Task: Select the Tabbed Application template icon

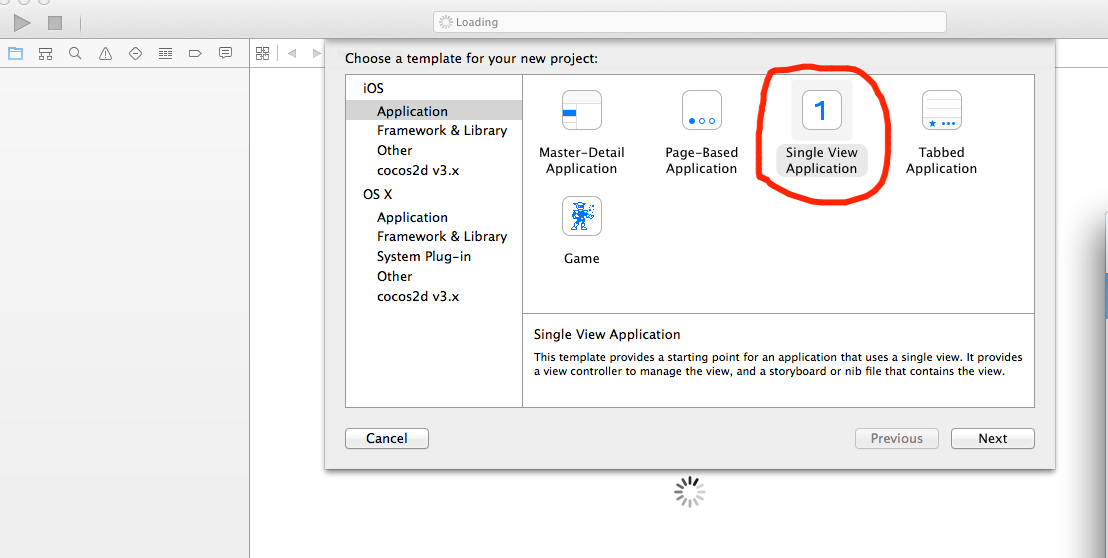Action: [941, 110]
